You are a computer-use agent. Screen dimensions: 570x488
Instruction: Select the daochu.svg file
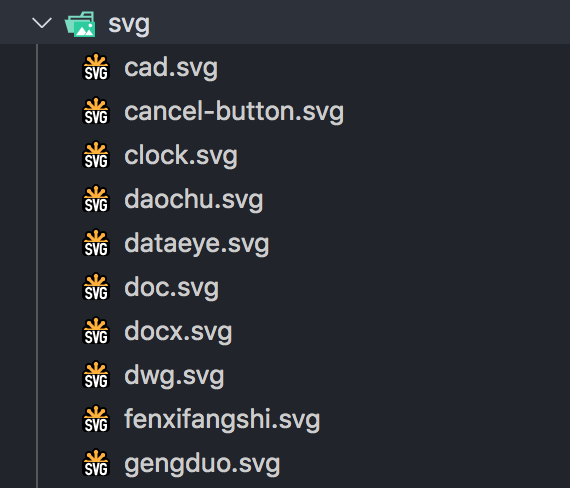tap(194, 200)
